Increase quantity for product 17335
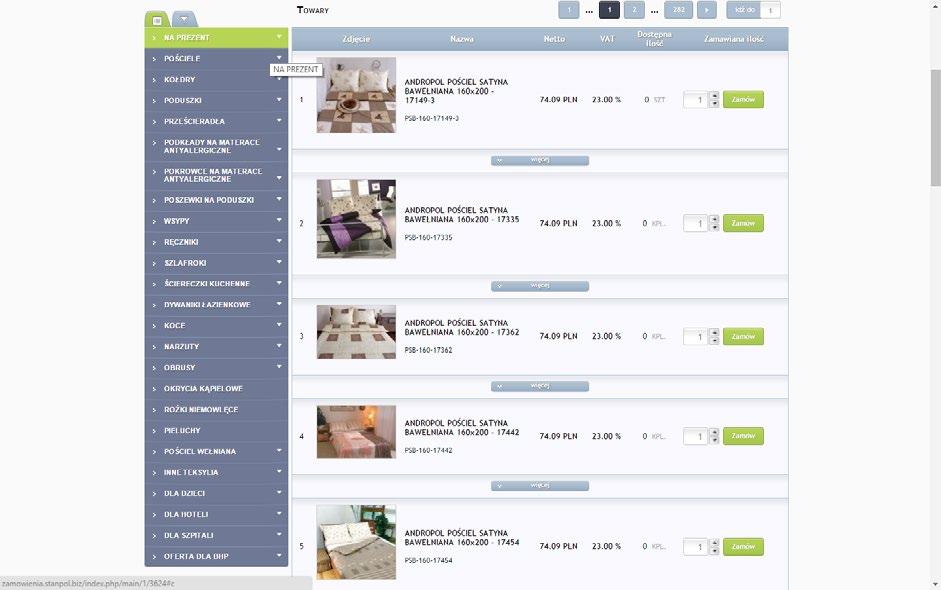The height and width of the screenshot is (590, 941). (714, 219)
